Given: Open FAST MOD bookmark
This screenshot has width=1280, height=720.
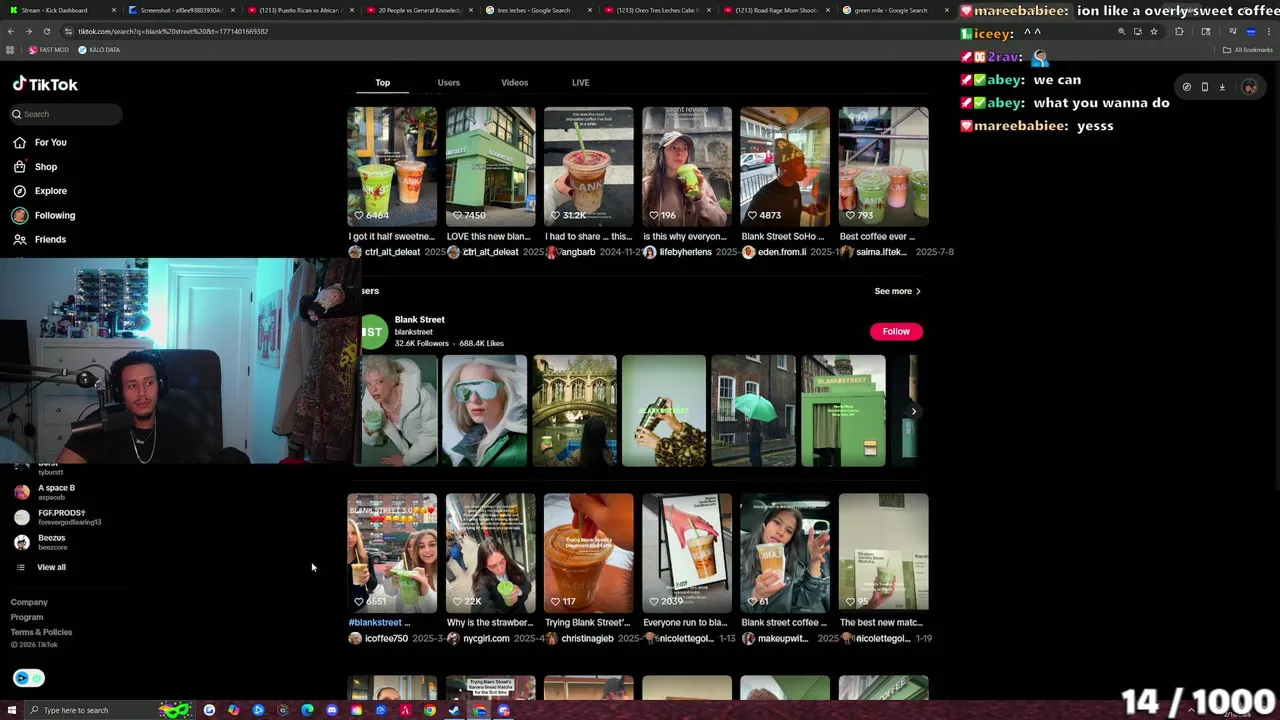Looking at the screenshot, I should pos(49,50).
